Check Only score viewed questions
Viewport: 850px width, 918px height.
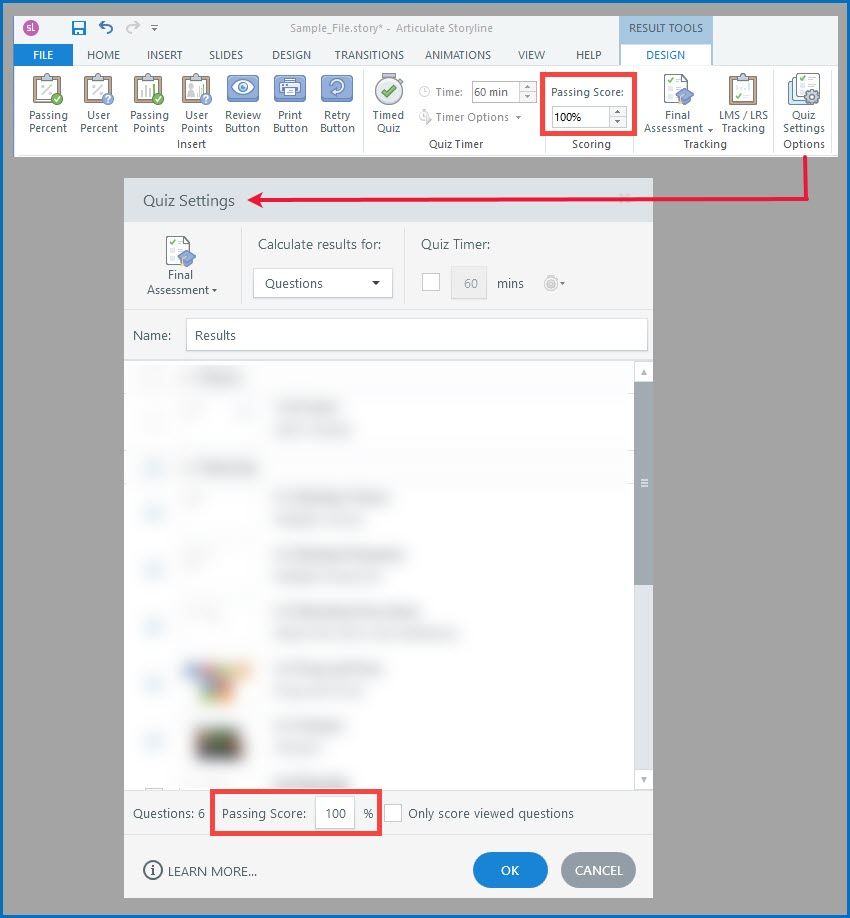[x=393, y=813]
